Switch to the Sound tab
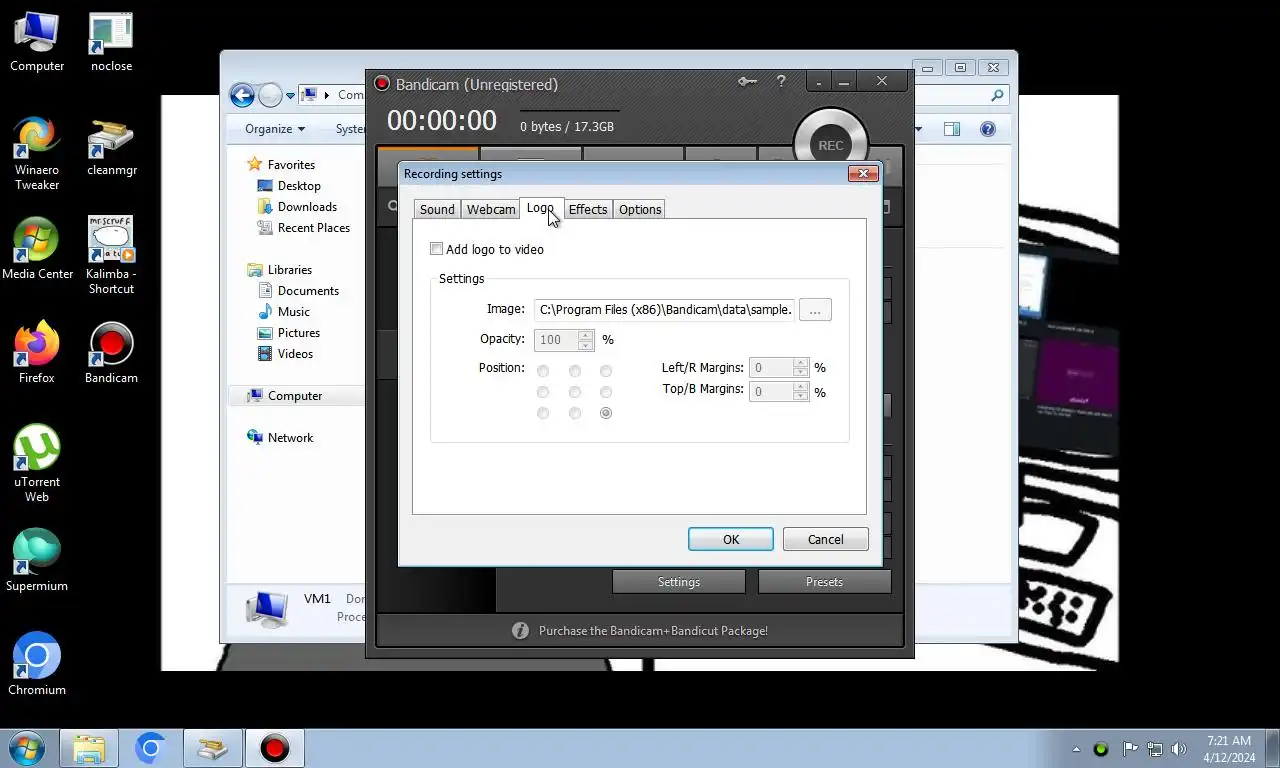The width and height of the screenshot is (1280, 768). [437, 209]
